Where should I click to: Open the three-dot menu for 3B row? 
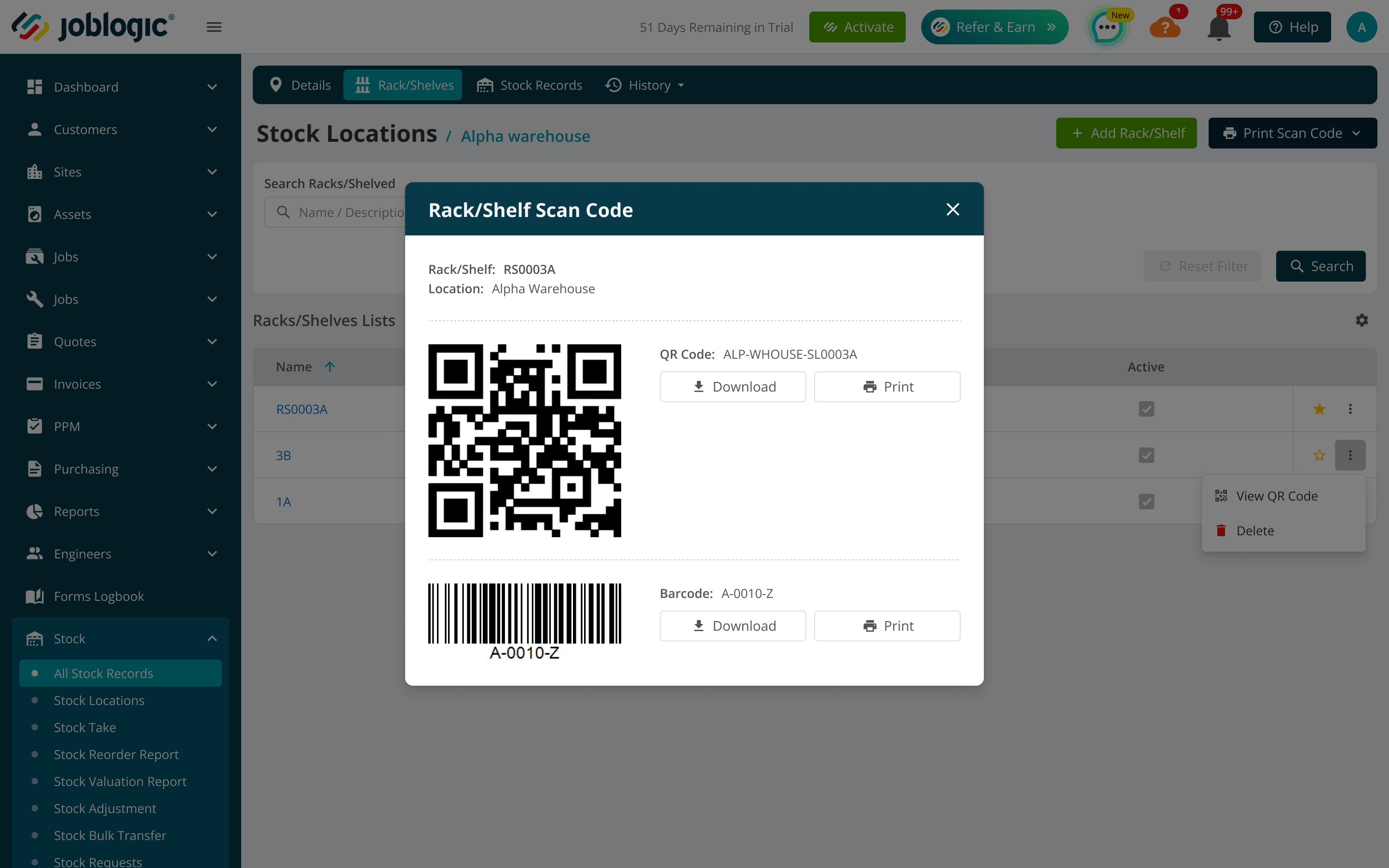coord(1350,455)
